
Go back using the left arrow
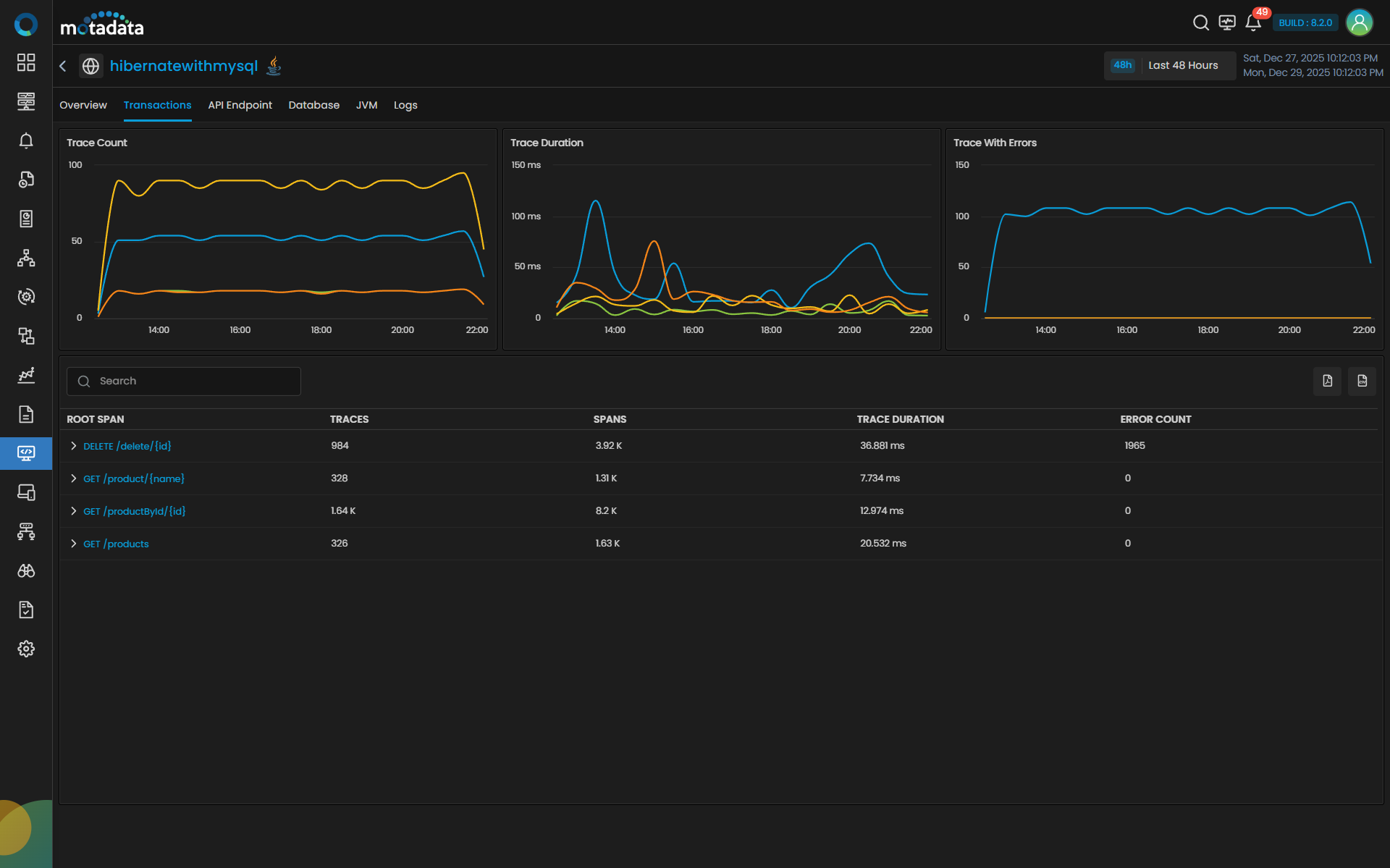click(x=63, y=66)
